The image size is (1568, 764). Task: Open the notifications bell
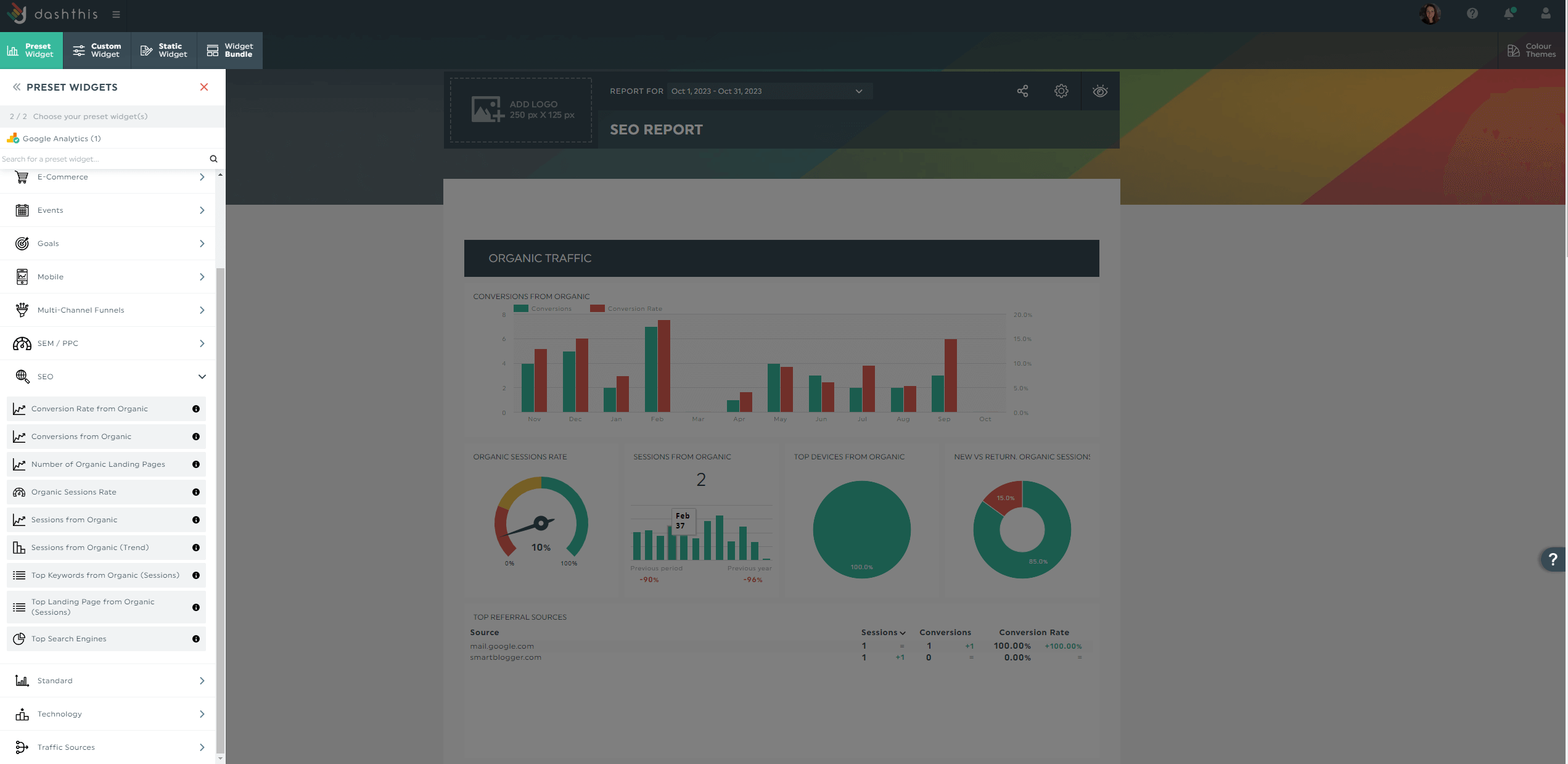[1509, 14]
